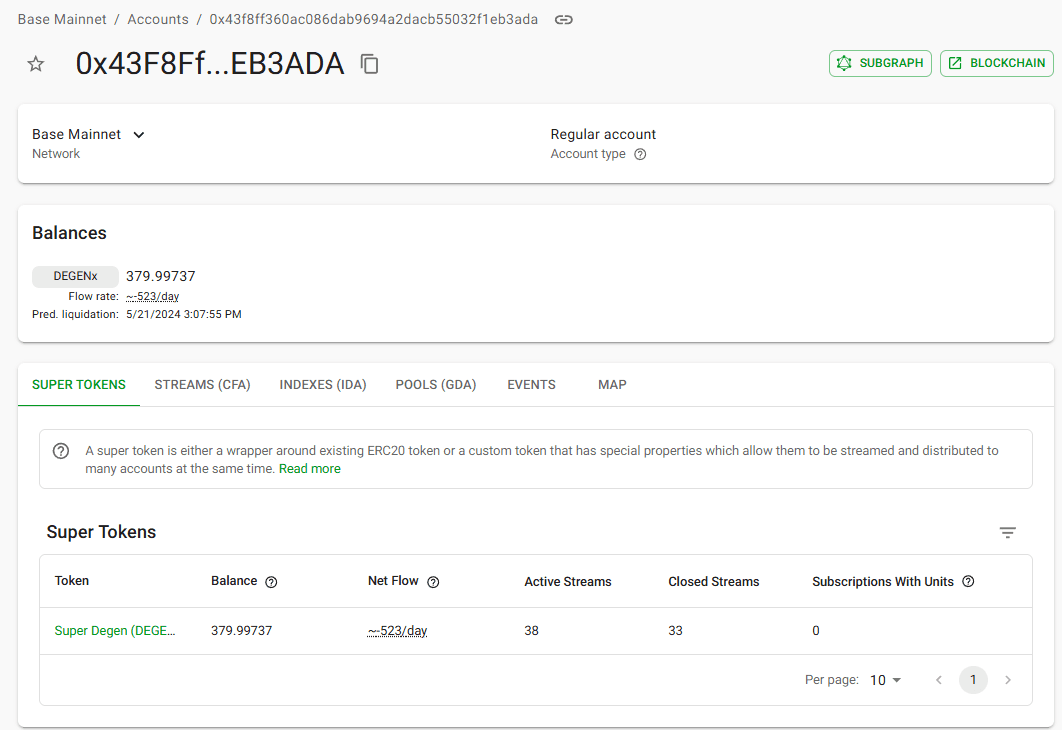
Task: Follow the Read more link
Action: [310, 469]
